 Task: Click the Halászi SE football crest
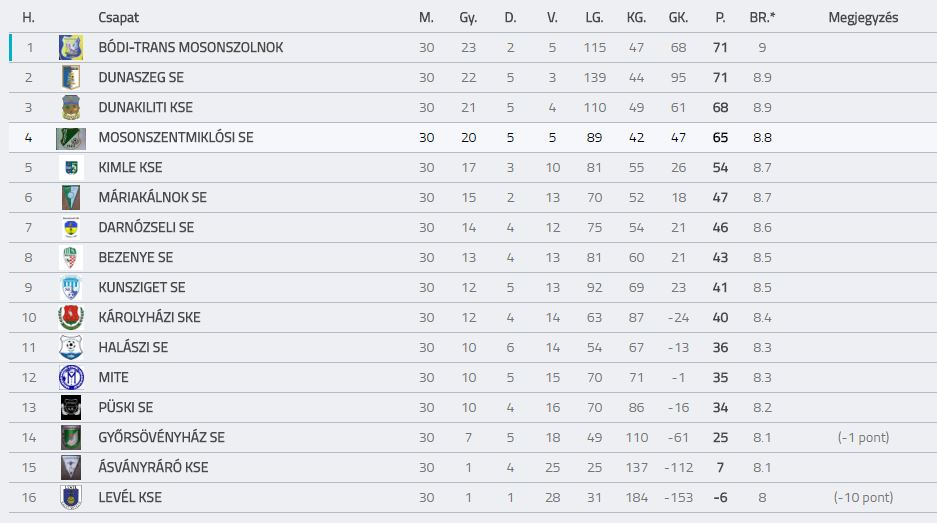(x=71, y=347)
